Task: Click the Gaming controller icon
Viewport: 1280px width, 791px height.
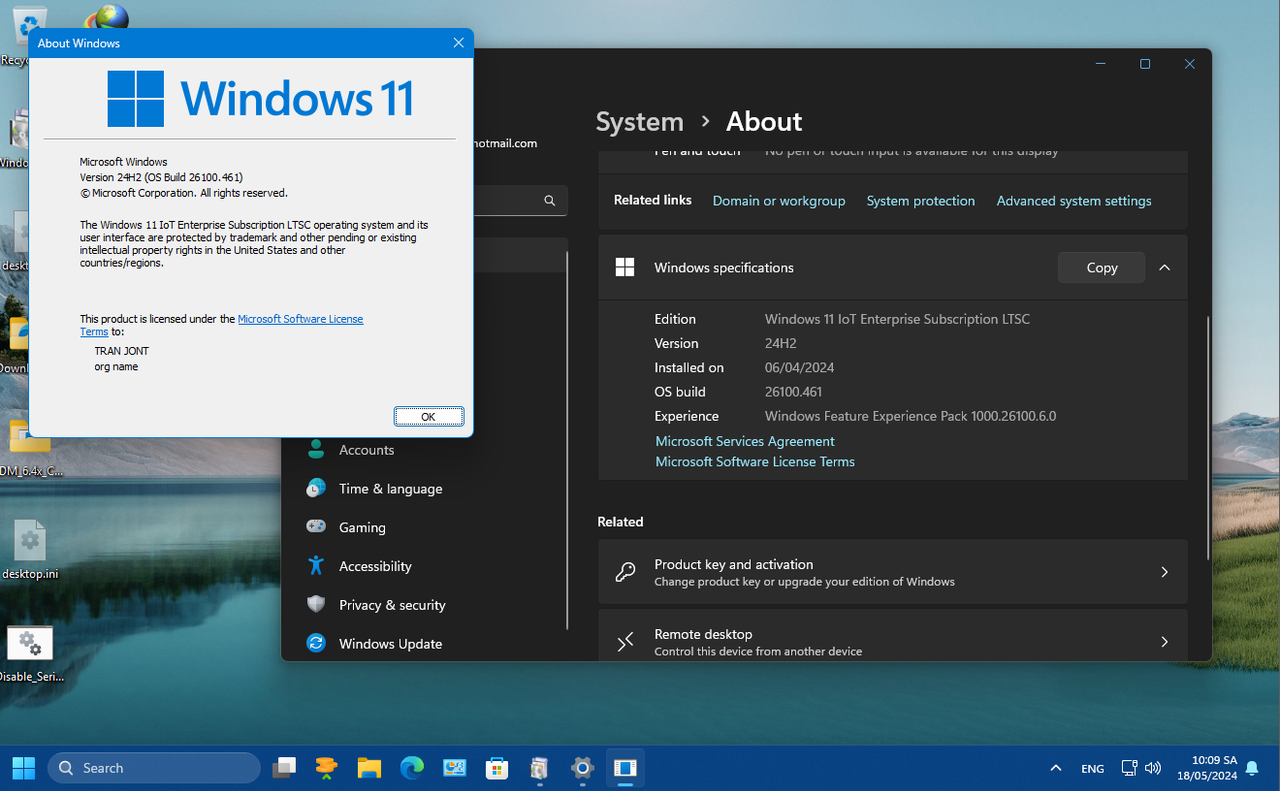Action: (x=316, y=526)
